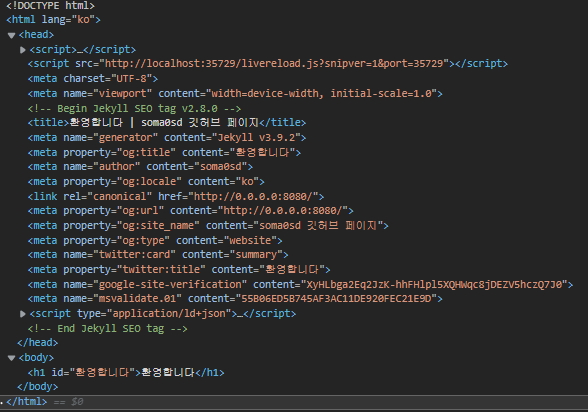
Task: Click the "soma0sd" author content value
Action: tap(220, 166)
